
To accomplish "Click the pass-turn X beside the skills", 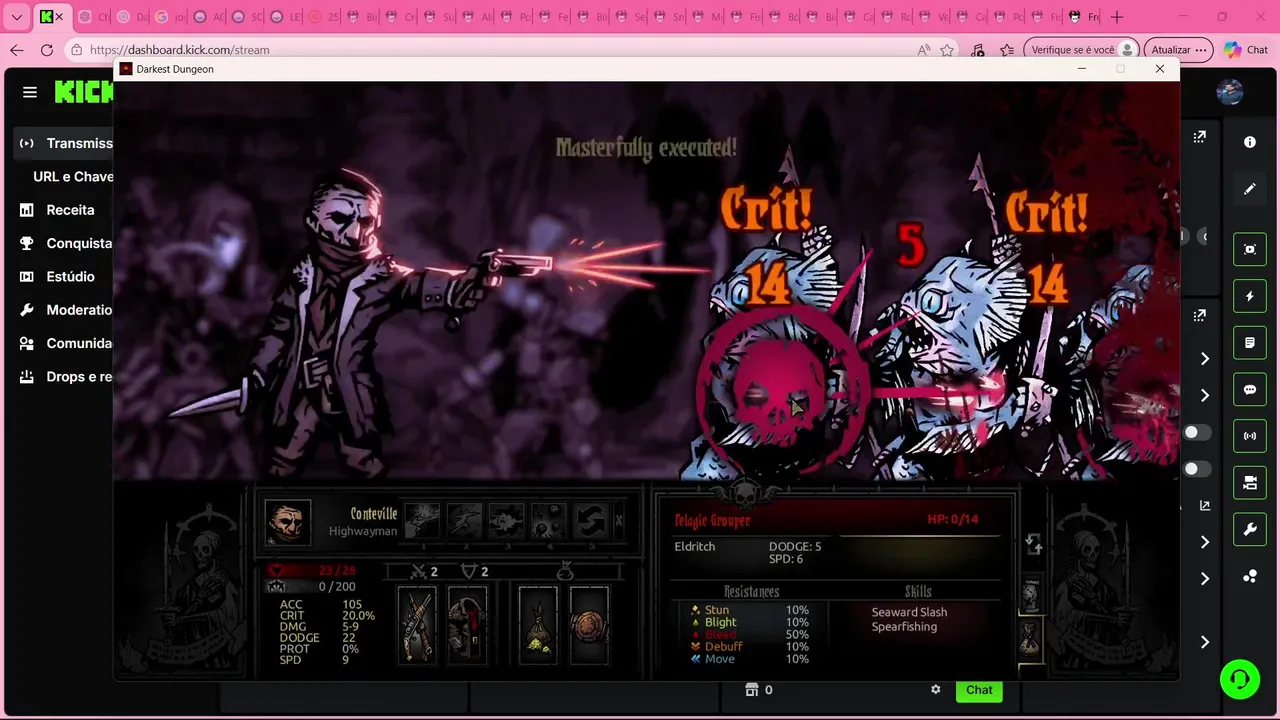I will tap(619, 520).
